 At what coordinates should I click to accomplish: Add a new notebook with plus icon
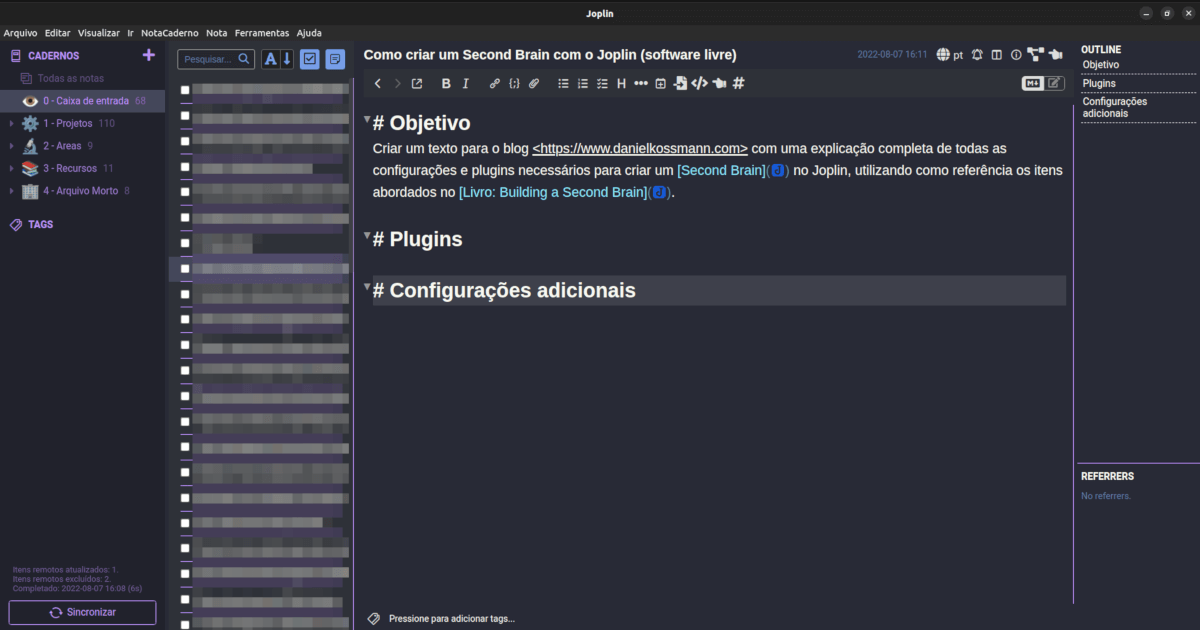149,55
